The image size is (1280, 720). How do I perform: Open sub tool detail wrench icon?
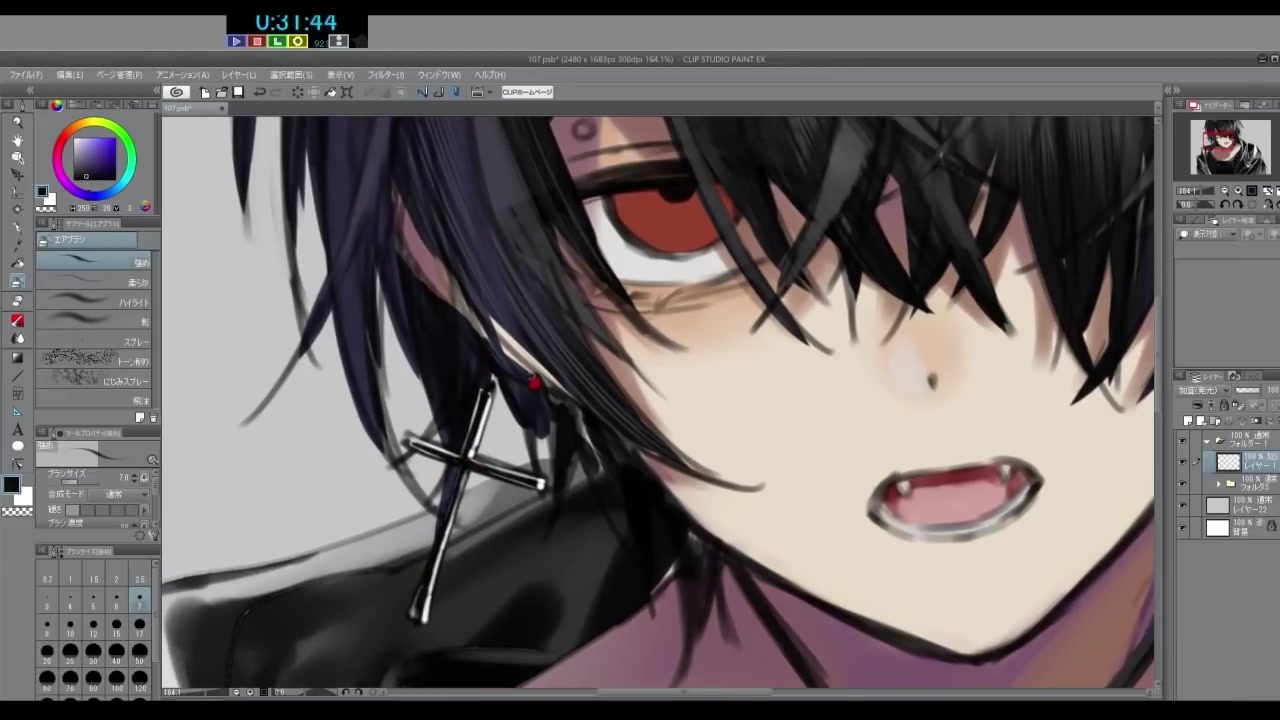(x=155, y=536)
